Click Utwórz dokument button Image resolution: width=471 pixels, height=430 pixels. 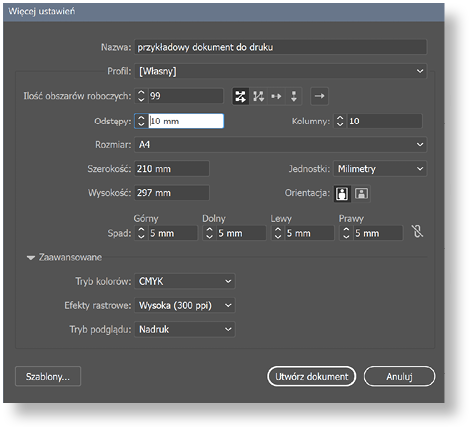pos(312,377)
